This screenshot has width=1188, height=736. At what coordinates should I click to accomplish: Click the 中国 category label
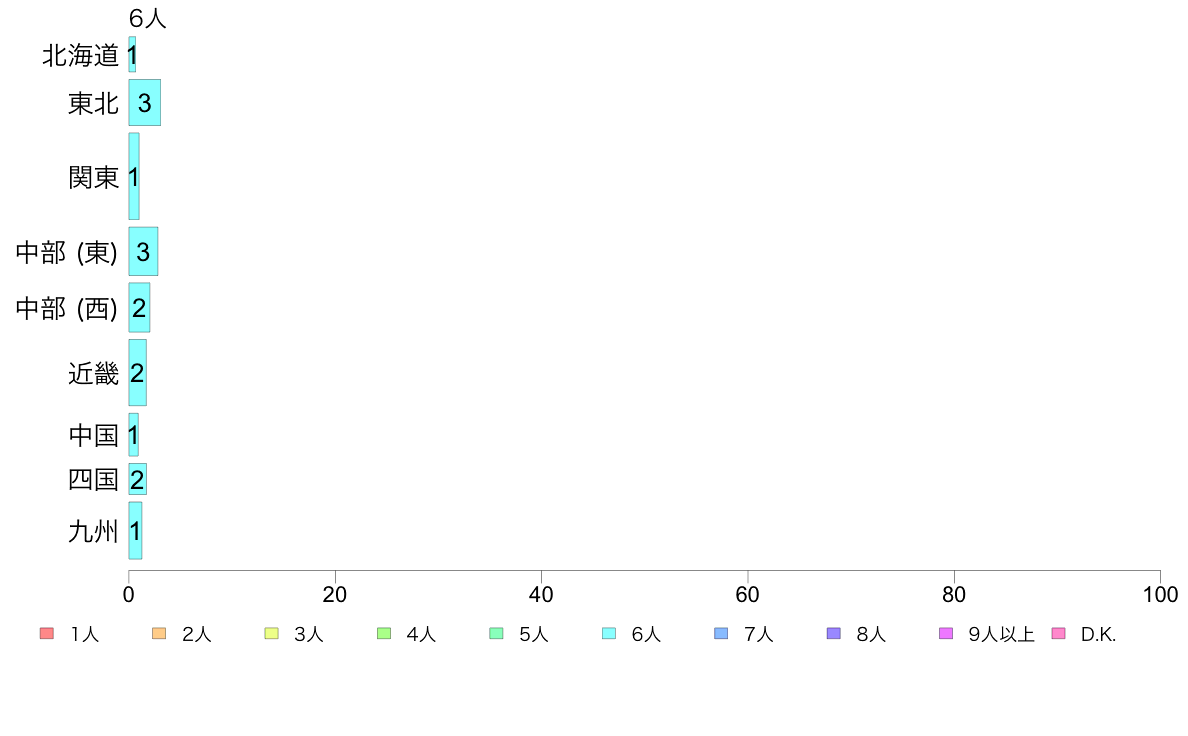pos(93,435)
